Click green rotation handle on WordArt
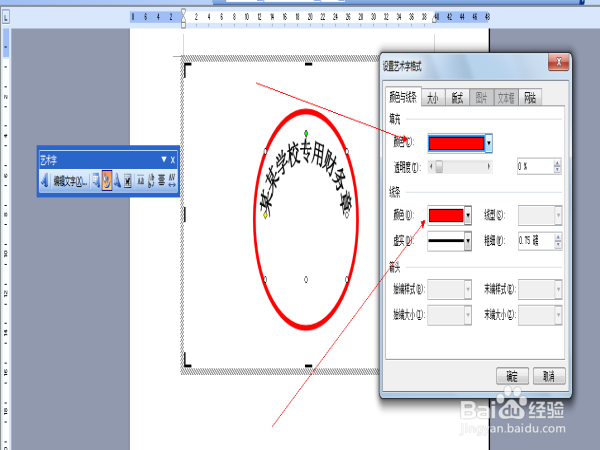 [x=306, y=133]
